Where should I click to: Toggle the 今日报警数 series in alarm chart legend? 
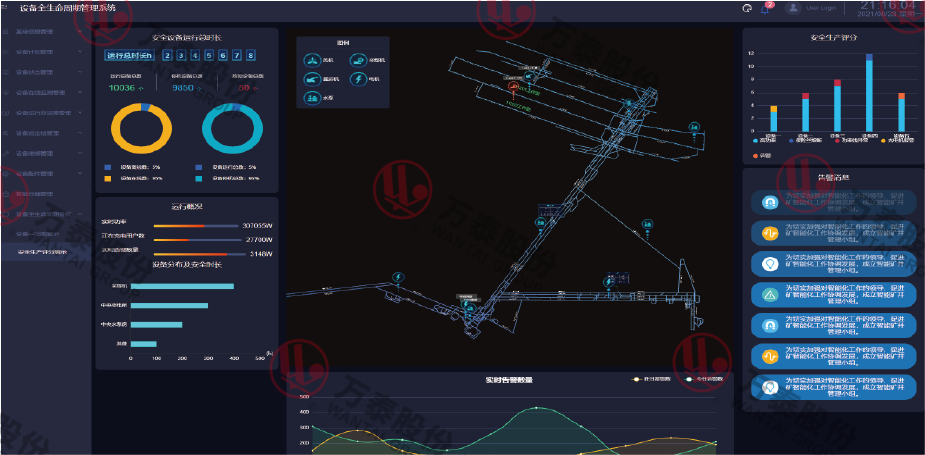[x=689, y=379]
